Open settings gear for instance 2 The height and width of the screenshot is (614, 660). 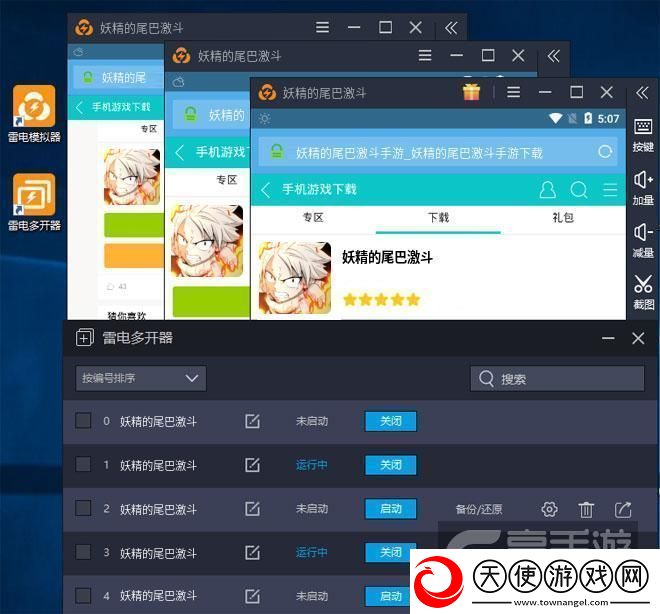pos(549,509)
